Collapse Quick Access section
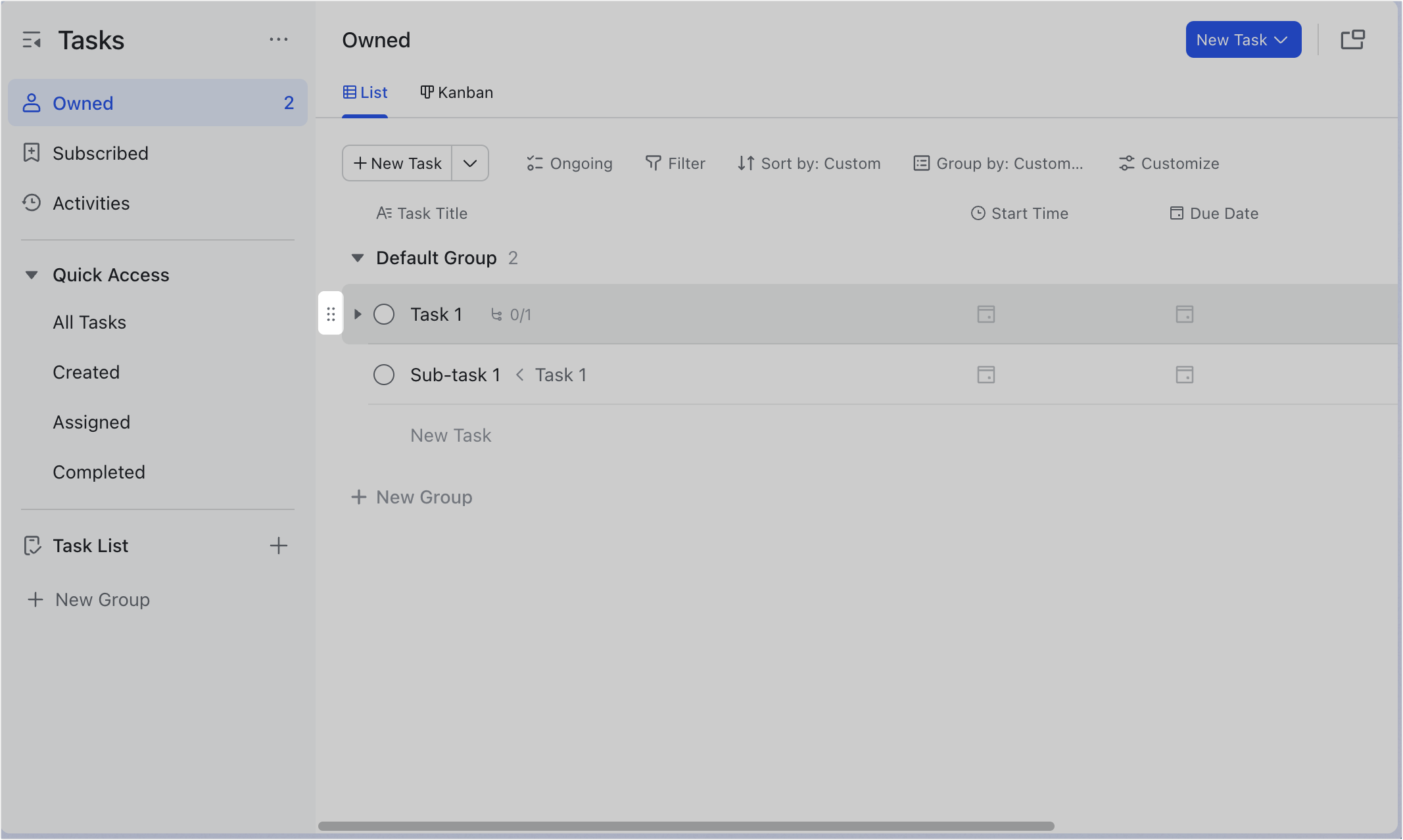This screenshot has height=840, width=1403. click(x=32, y=275)
